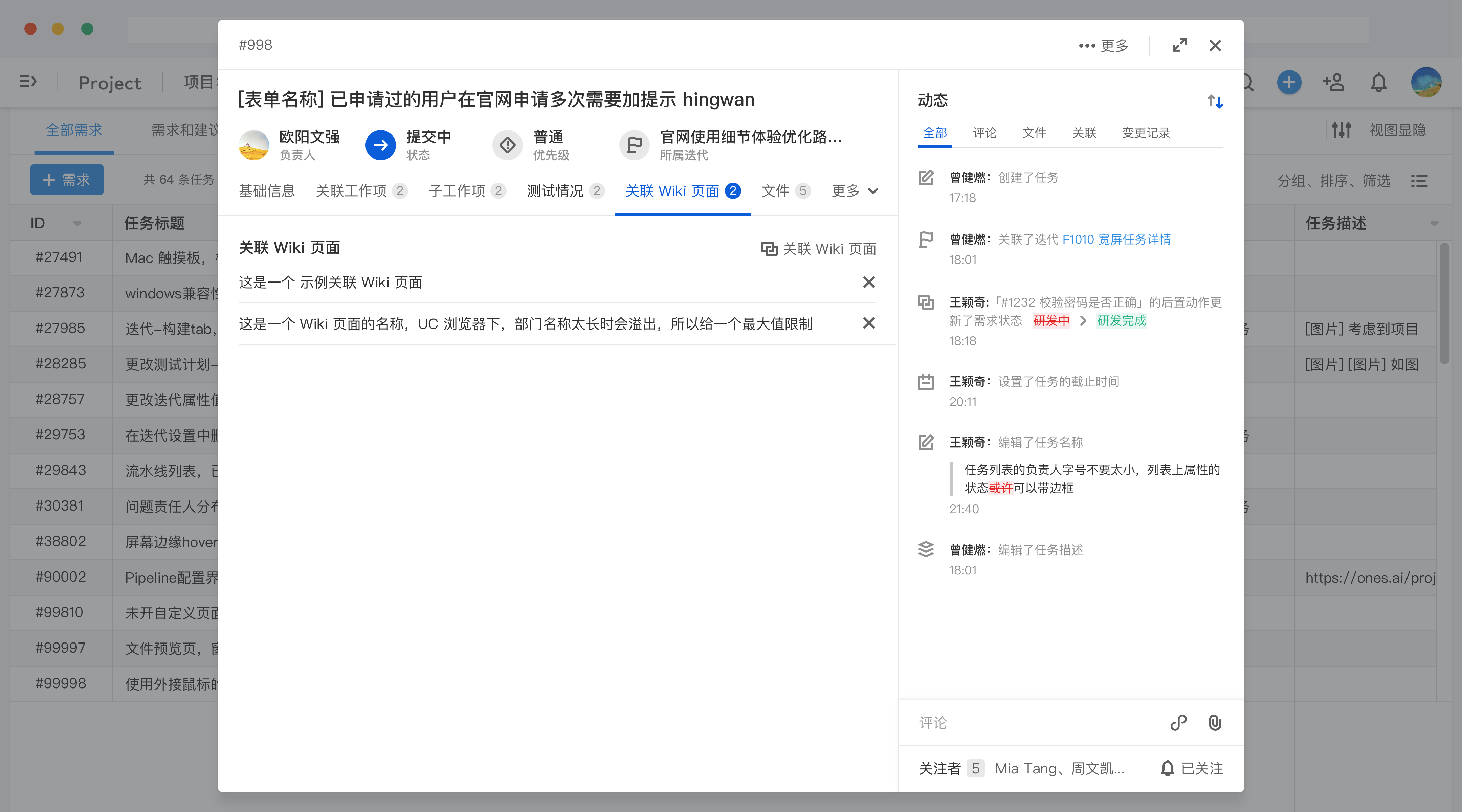Change 官网使用细节体验优化 iteration field
This screenshot has height=812, width=1462.
click(x=731, y=145)
